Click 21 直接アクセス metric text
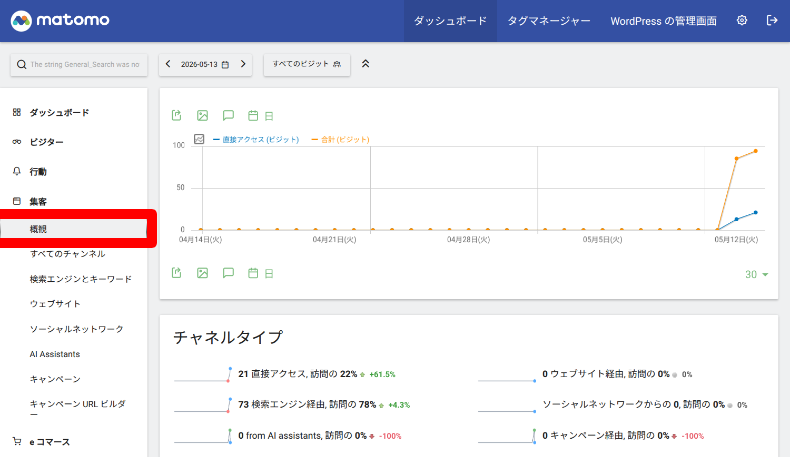This screenshot has height=457, width=790. [x=297, y=374]
